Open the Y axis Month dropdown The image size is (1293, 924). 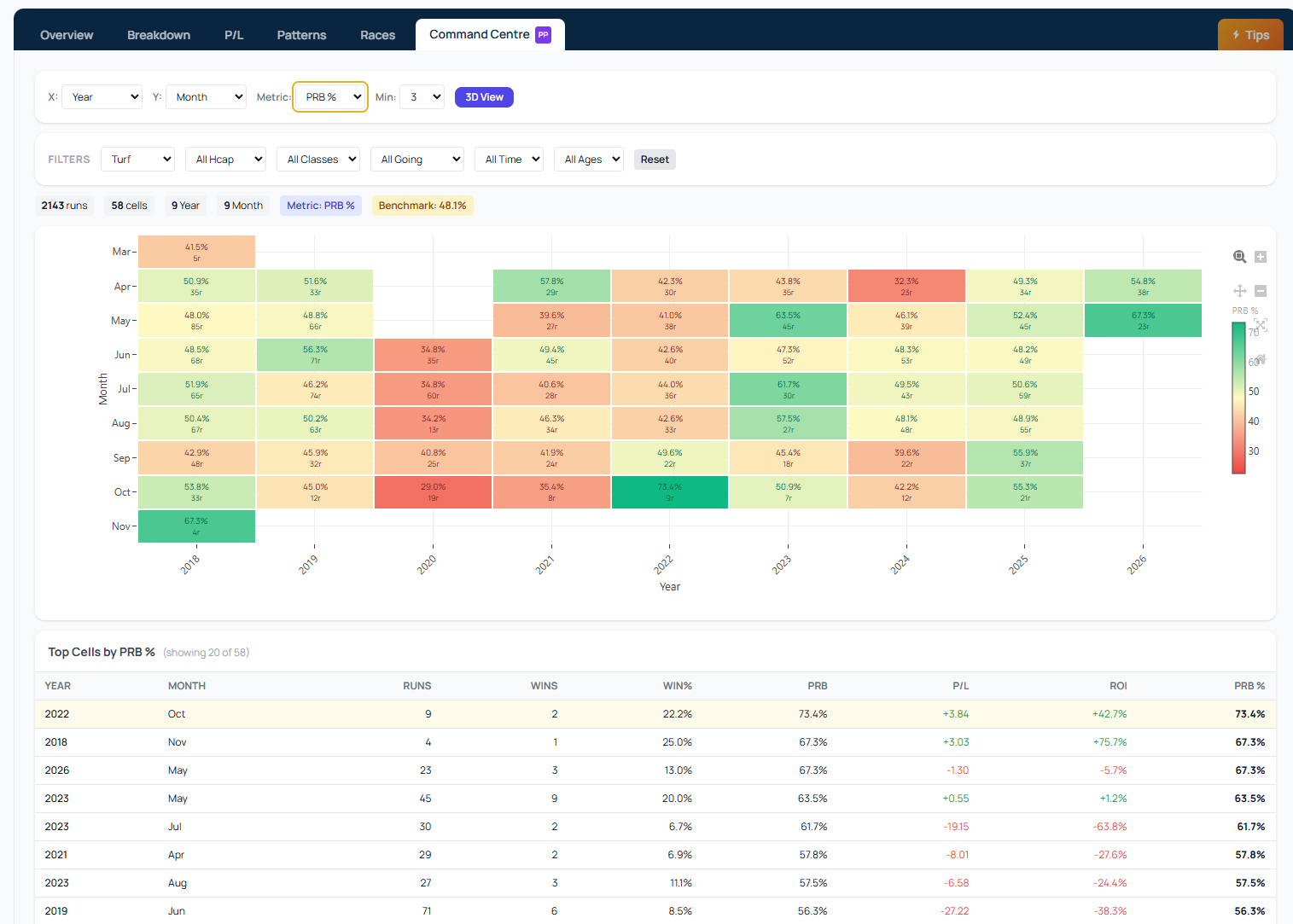click(206, 97)
